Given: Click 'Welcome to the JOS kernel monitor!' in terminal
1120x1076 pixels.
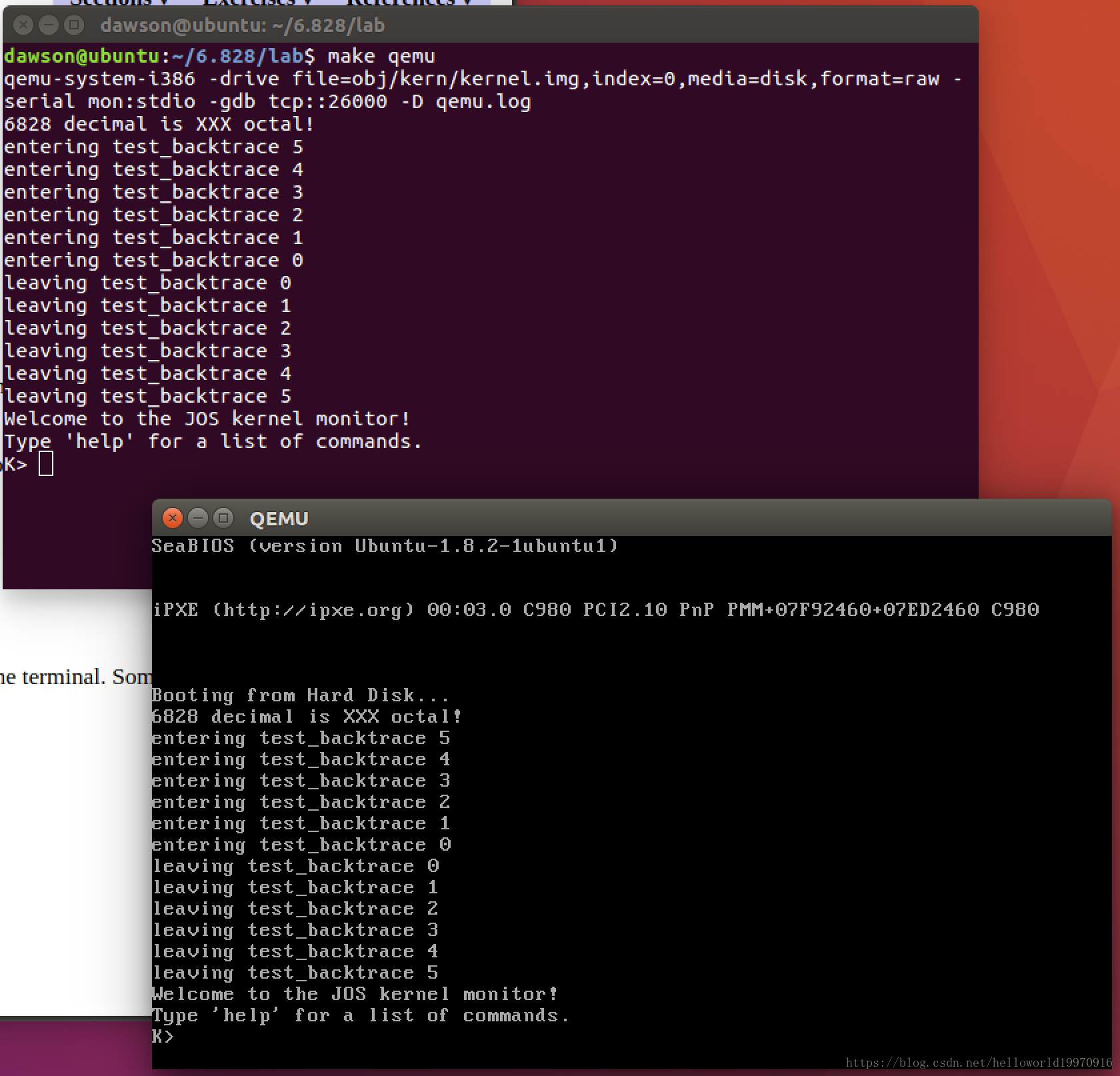Looking at the screenshot, I should coord(207,419).
